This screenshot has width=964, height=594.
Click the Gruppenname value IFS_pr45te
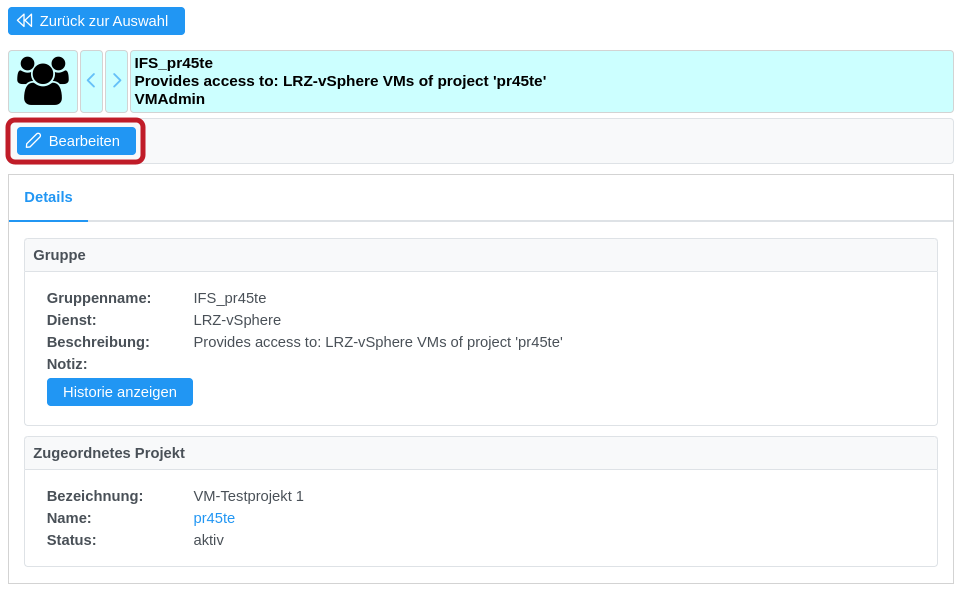pos(230,298)
